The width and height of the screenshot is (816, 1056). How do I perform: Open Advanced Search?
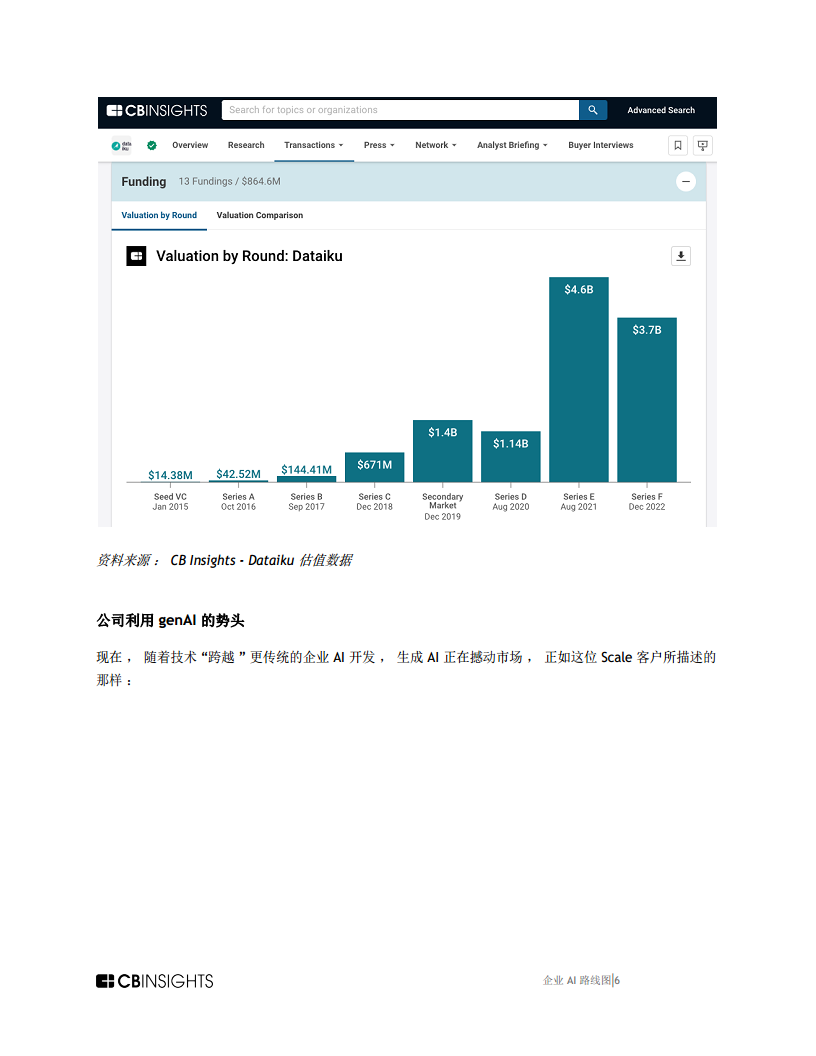click(661, 110)
